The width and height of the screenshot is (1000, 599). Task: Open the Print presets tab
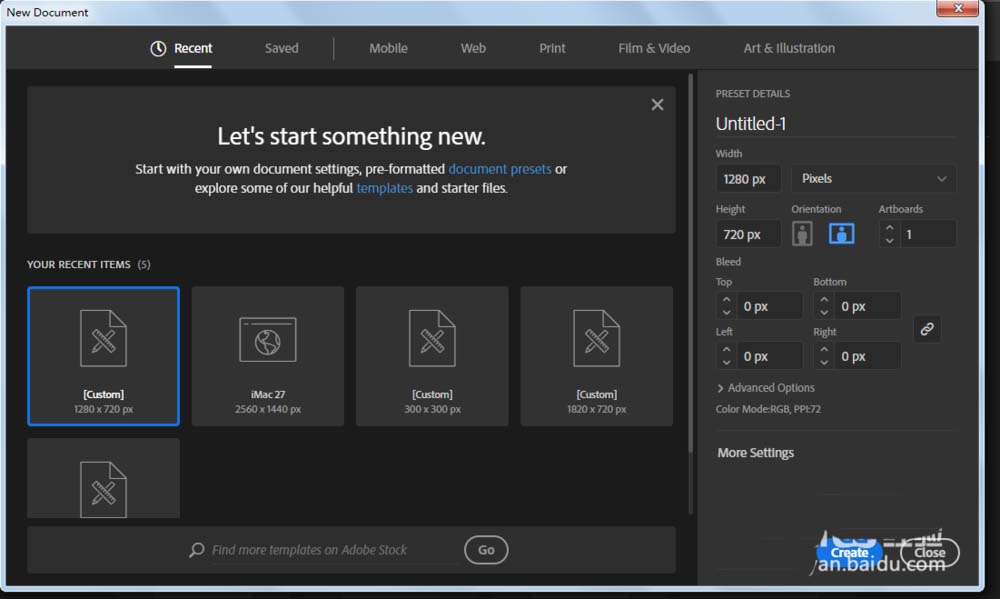(x=552, y=48)
